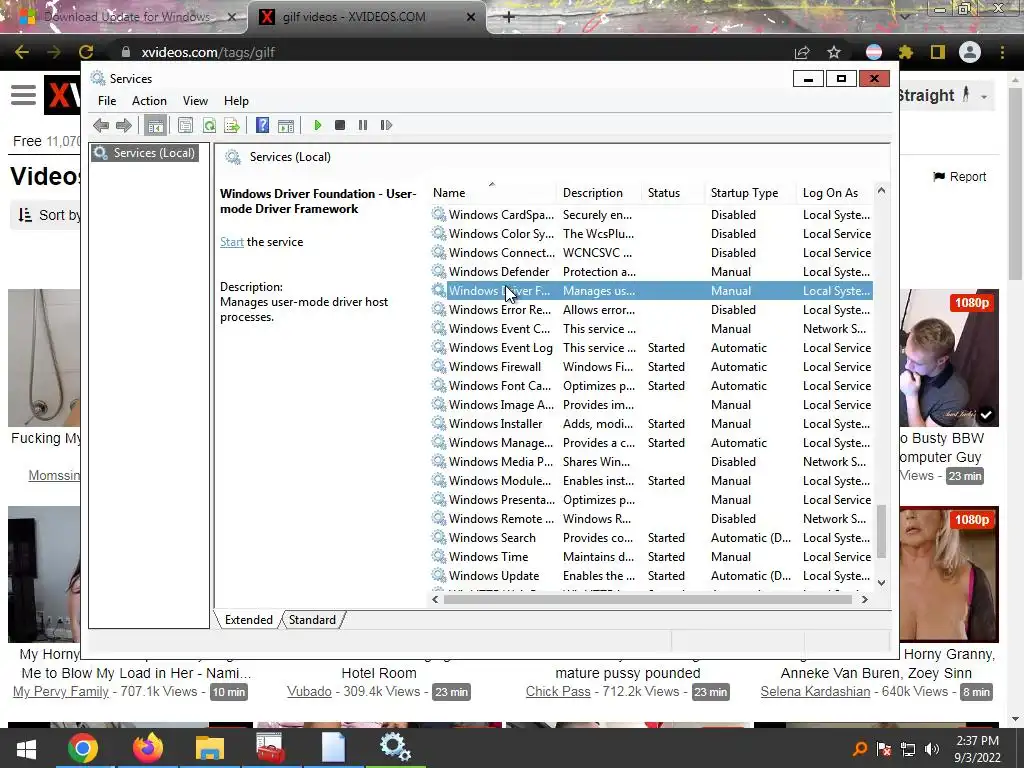The image size is (1024, 768).
Task: Toggle the Show/Hide Action Pane icon
Action: click(x=286, y=125)
